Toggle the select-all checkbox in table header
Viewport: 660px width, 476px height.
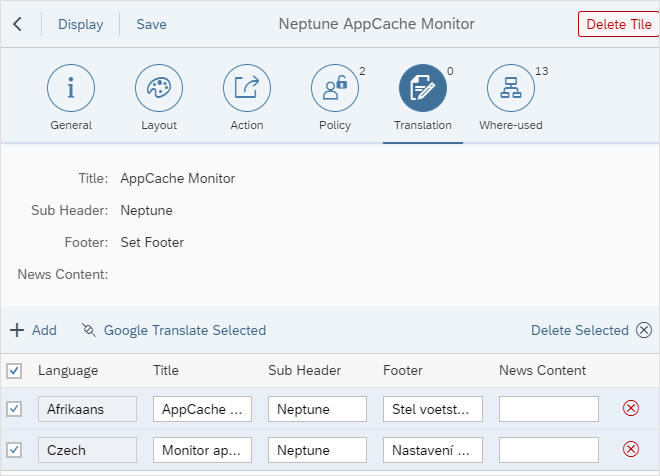tap(14, 371)
